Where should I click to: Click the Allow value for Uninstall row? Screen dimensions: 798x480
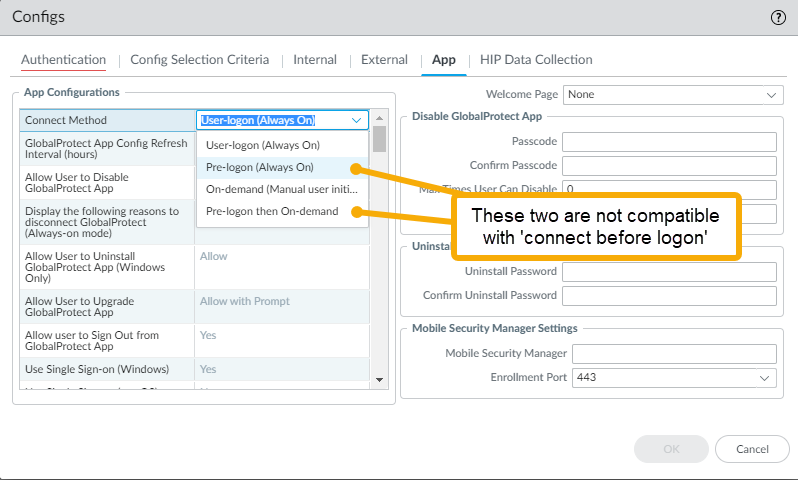coord(214,257)
